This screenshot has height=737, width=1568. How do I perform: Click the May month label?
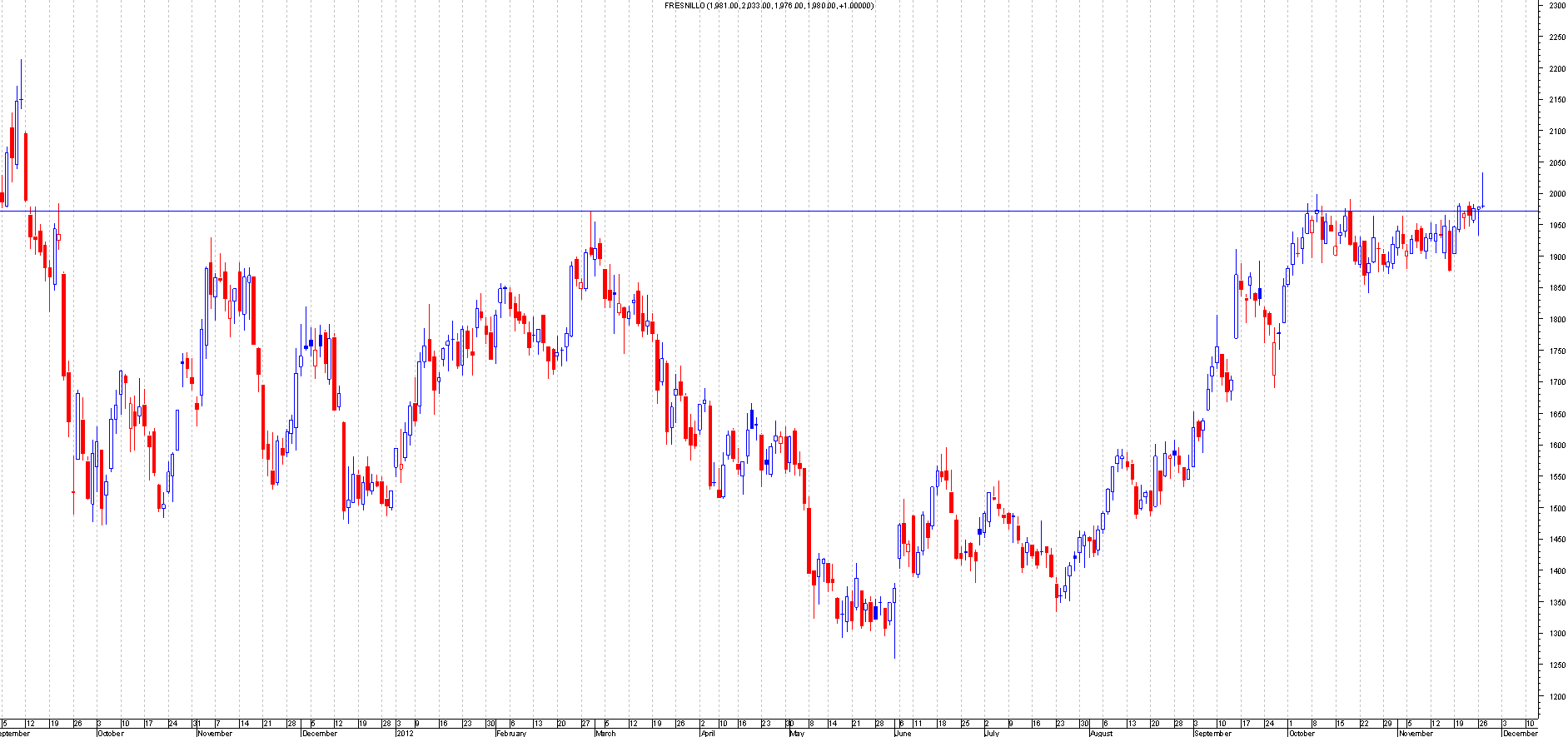click(x=796, y=734)
